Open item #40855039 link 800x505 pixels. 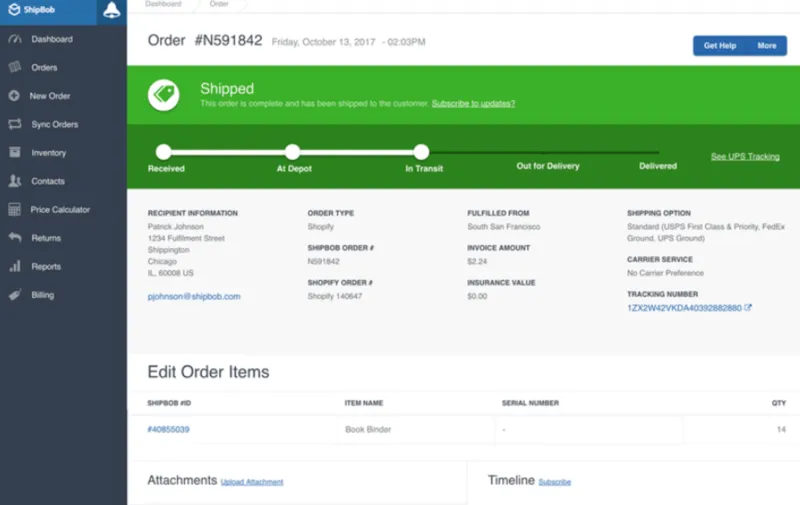pyautogui.click(x=168, y=429)
